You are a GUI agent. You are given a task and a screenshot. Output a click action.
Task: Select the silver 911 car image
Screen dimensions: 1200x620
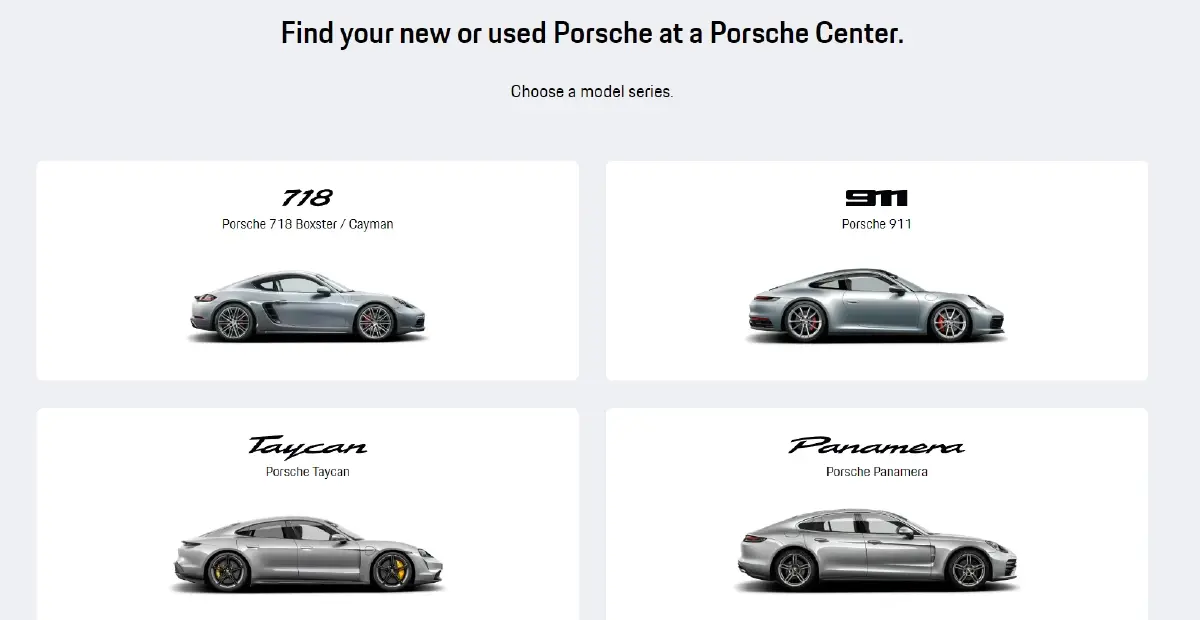coord(878,305)
